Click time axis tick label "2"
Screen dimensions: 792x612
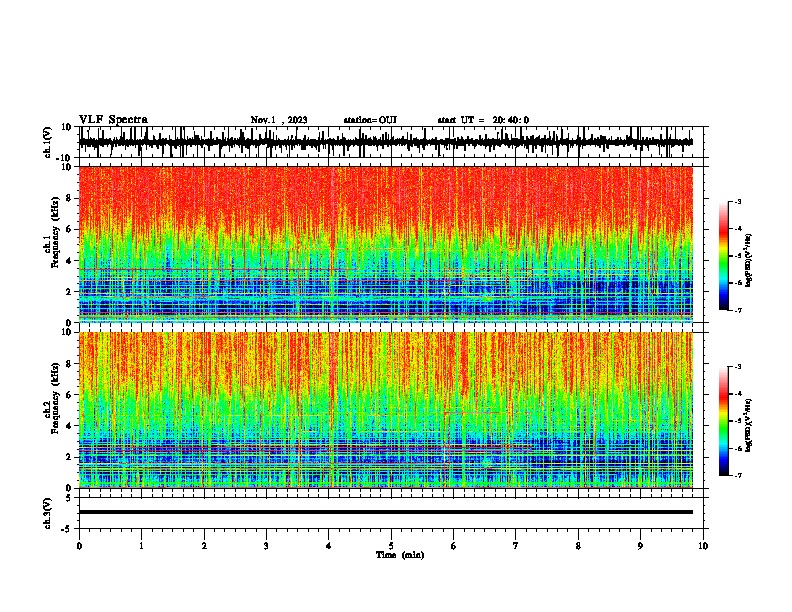(204, 546)
